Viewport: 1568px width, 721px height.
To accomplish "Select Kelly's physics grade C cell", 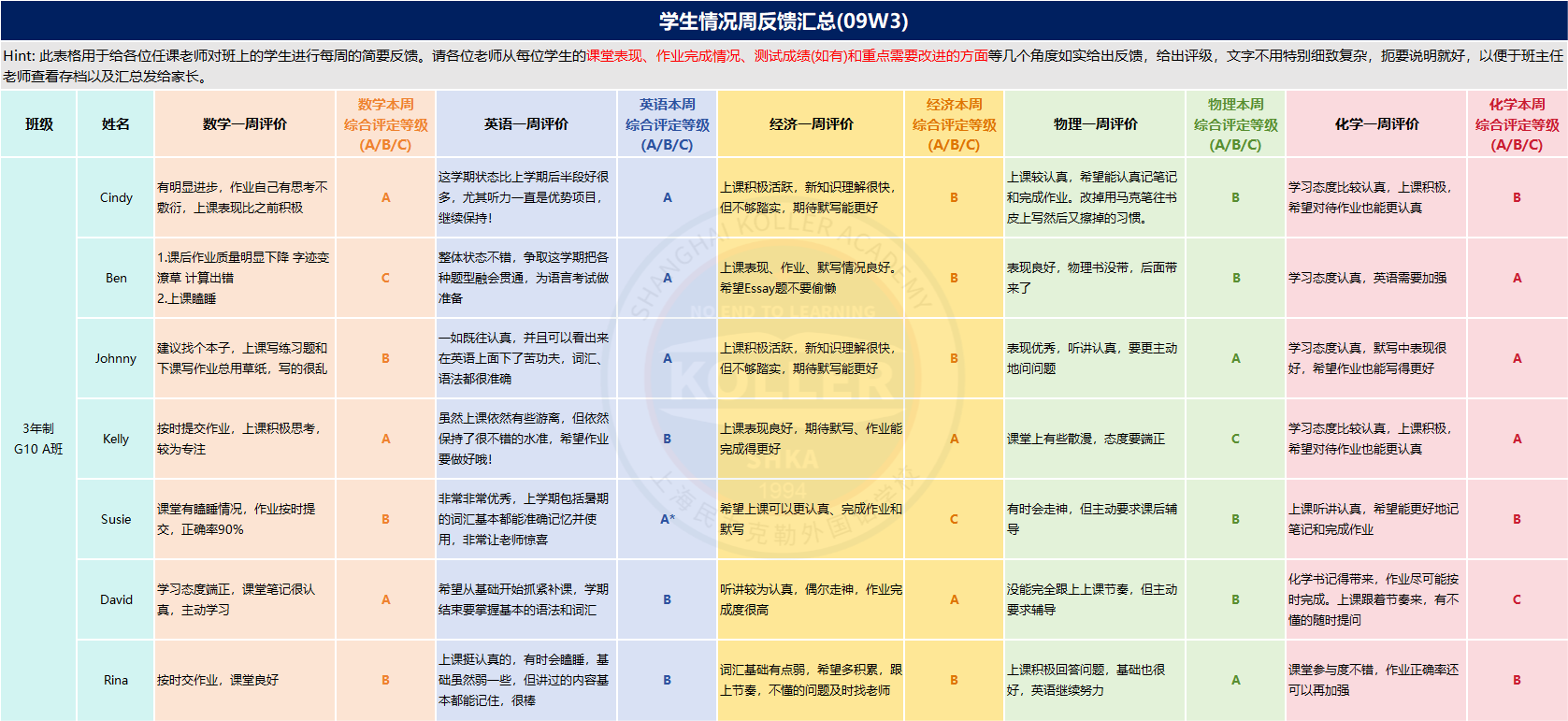I will 1235,439.
